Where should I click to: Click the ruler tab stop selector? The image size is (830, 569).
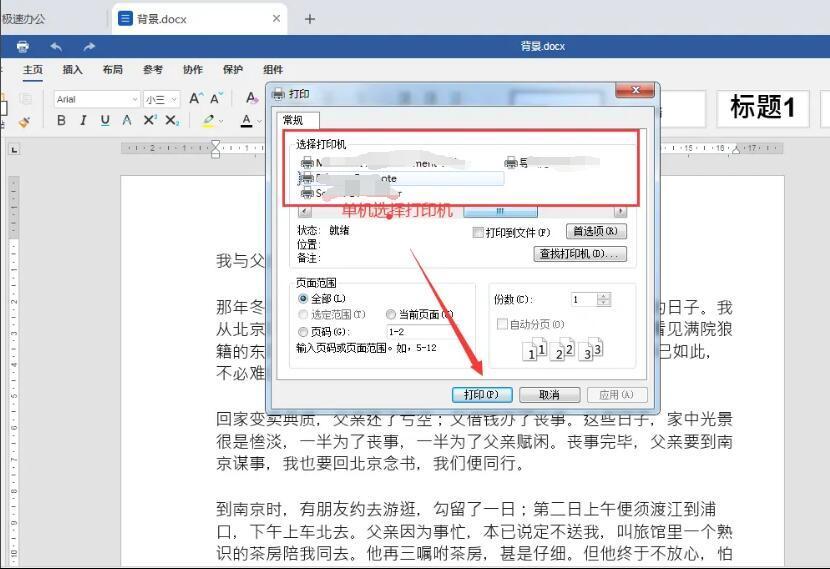click(x=14, y=150)
